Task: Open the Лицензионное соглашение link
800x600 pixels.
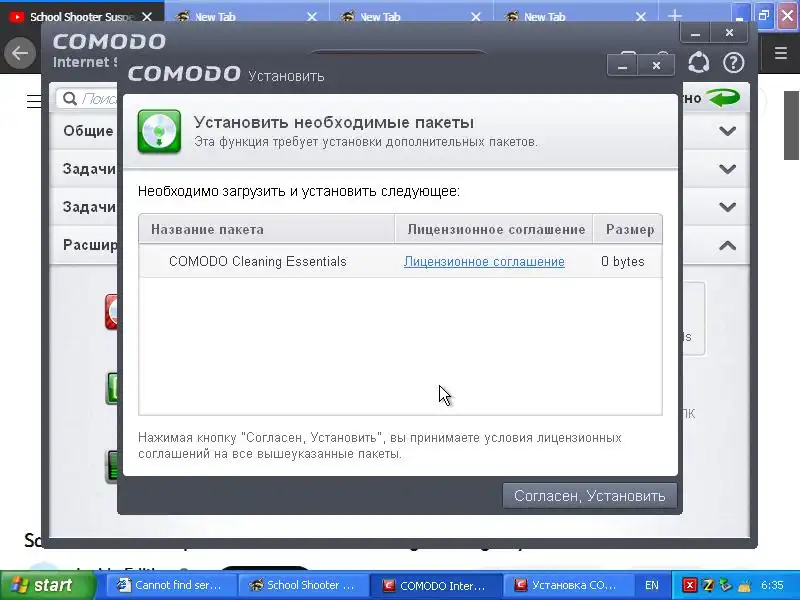Action: 484,262
